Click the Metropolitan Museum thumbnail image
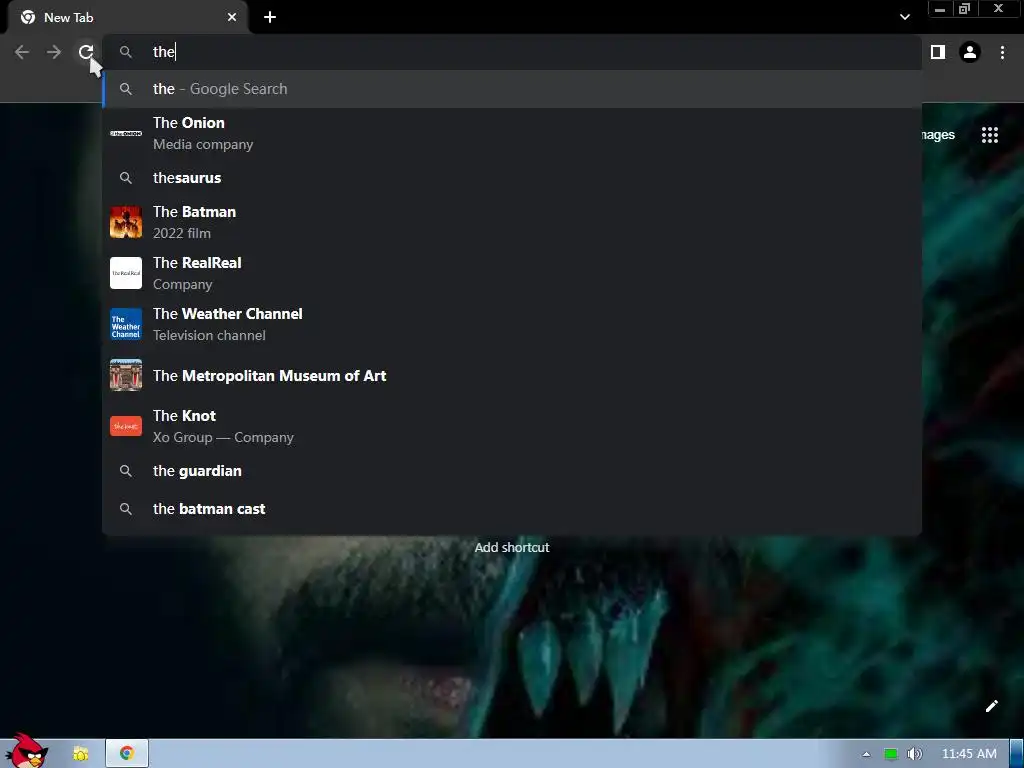This screenshot has width=1024, height=768. [126, 375]
